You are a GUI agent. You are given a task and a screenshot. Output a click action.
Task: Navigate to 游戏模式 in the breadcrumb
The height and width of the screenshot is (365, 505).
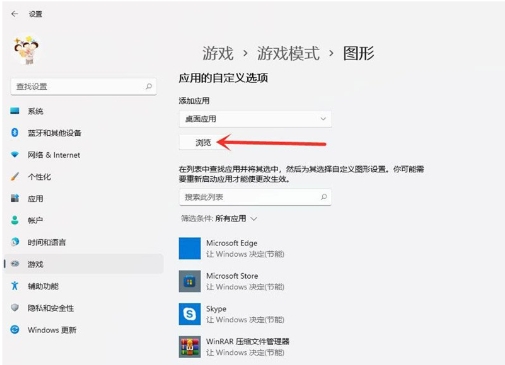[288, 53]
